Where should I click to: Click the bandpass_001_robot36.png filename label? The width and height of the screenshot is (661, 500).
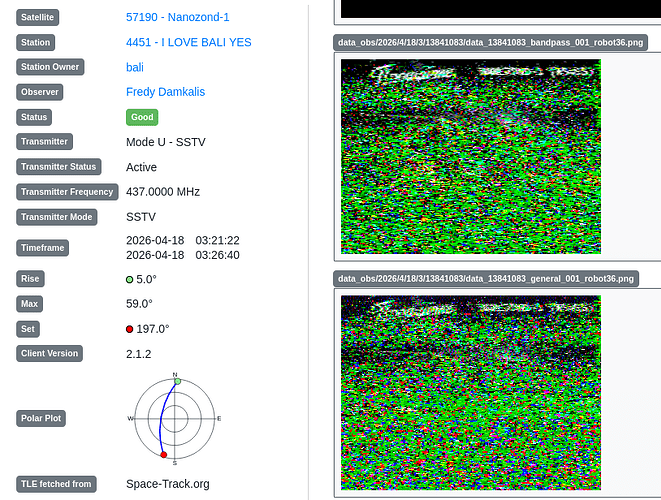click(490, 43)
